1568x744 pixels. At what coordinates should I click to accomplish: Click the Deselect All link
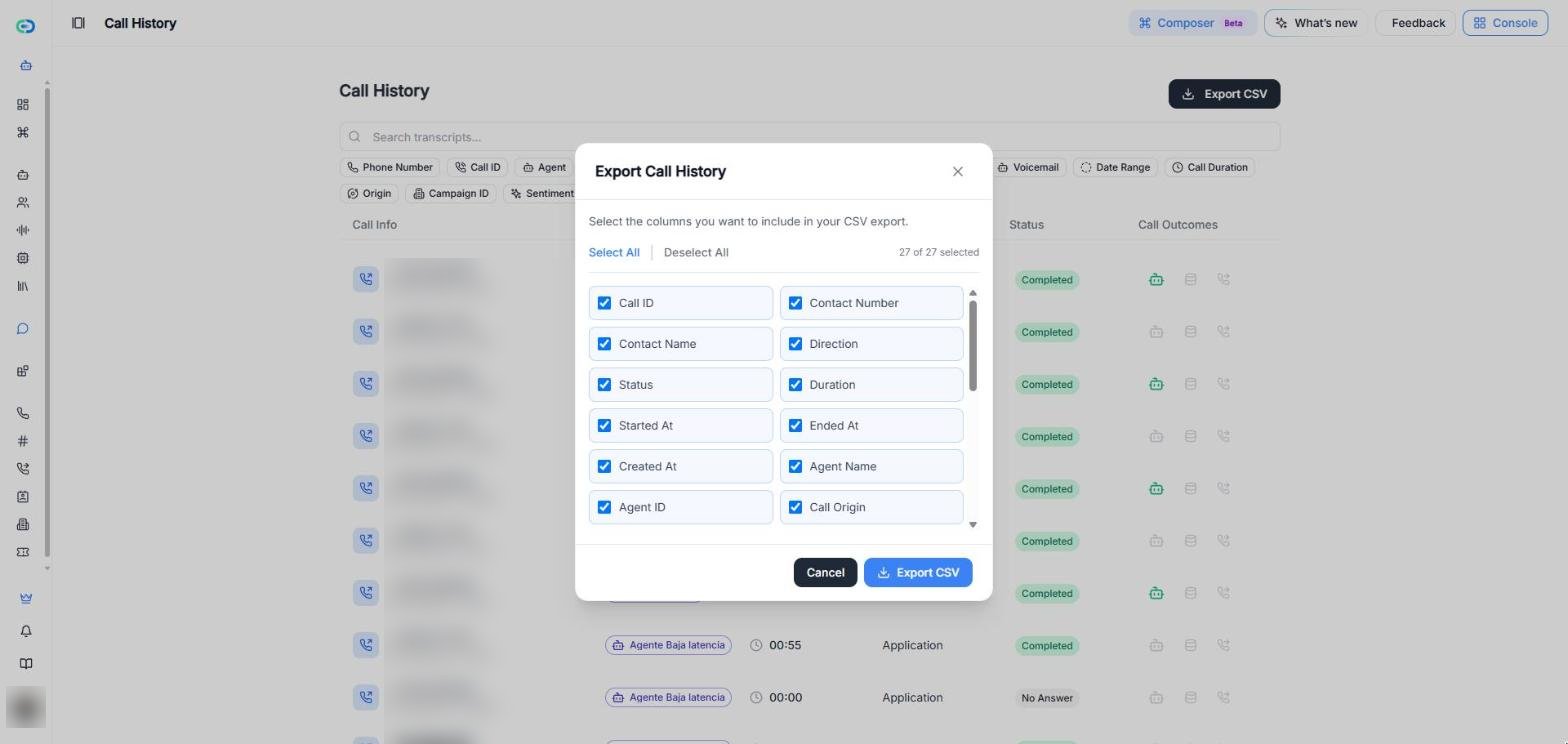coord(696,252)
